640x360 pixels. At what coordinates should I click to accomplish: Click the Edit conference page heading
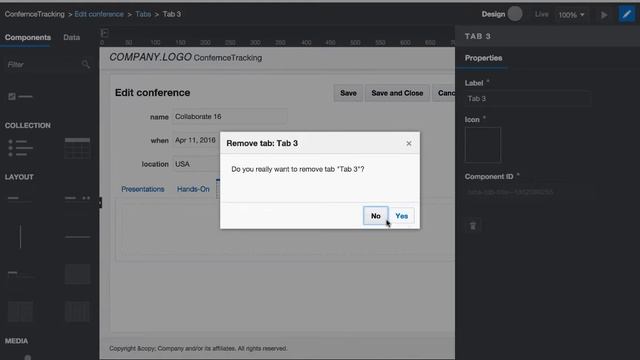152,93
